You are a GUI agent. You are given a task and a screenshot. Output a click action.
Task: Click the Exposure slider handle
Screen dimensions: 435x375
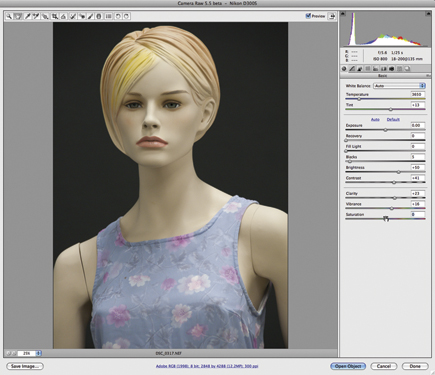(x=385, y=130)
